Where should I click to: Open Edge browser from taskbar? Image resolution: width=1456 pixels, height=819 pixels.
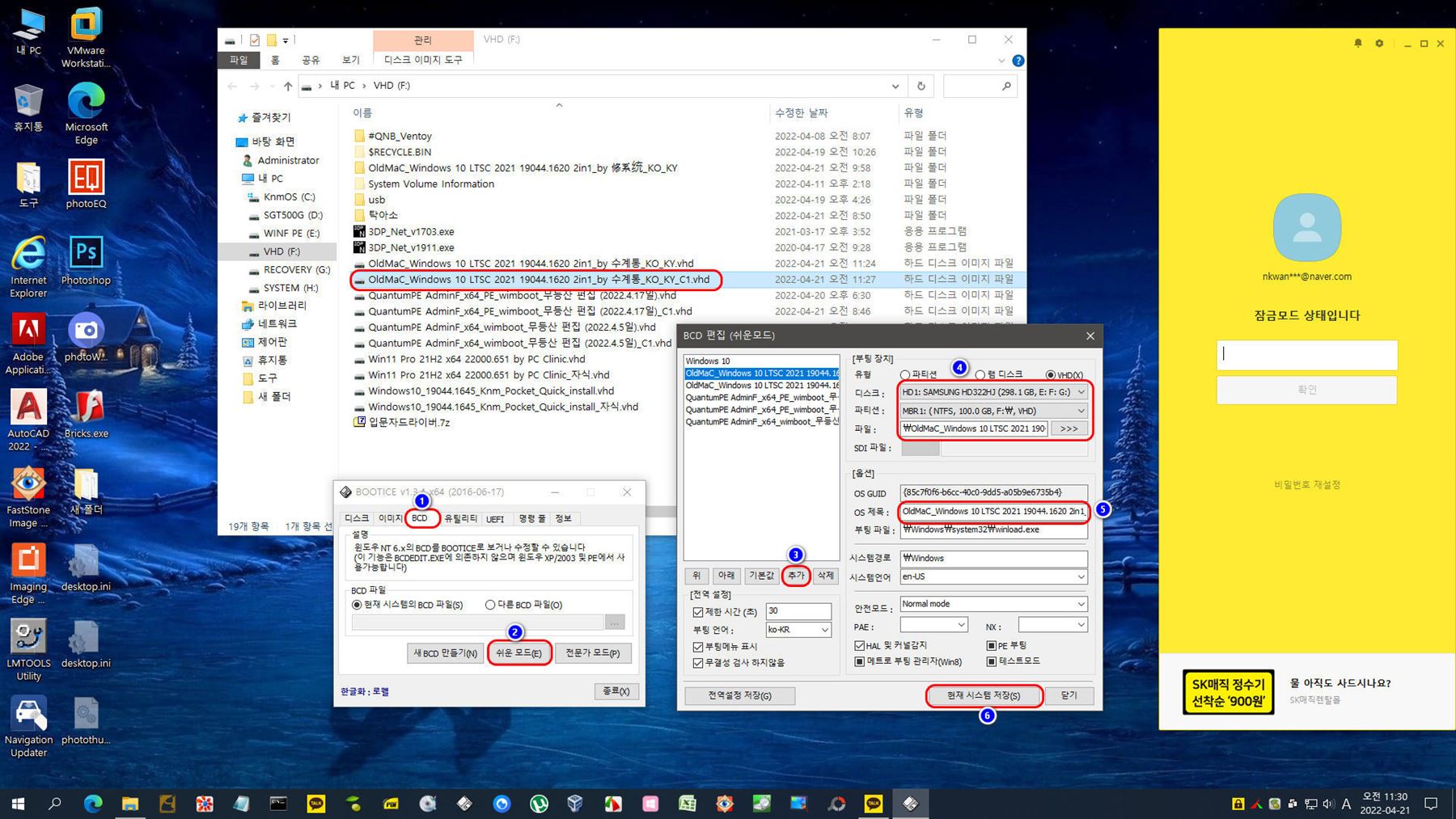(x=92, y=804)
